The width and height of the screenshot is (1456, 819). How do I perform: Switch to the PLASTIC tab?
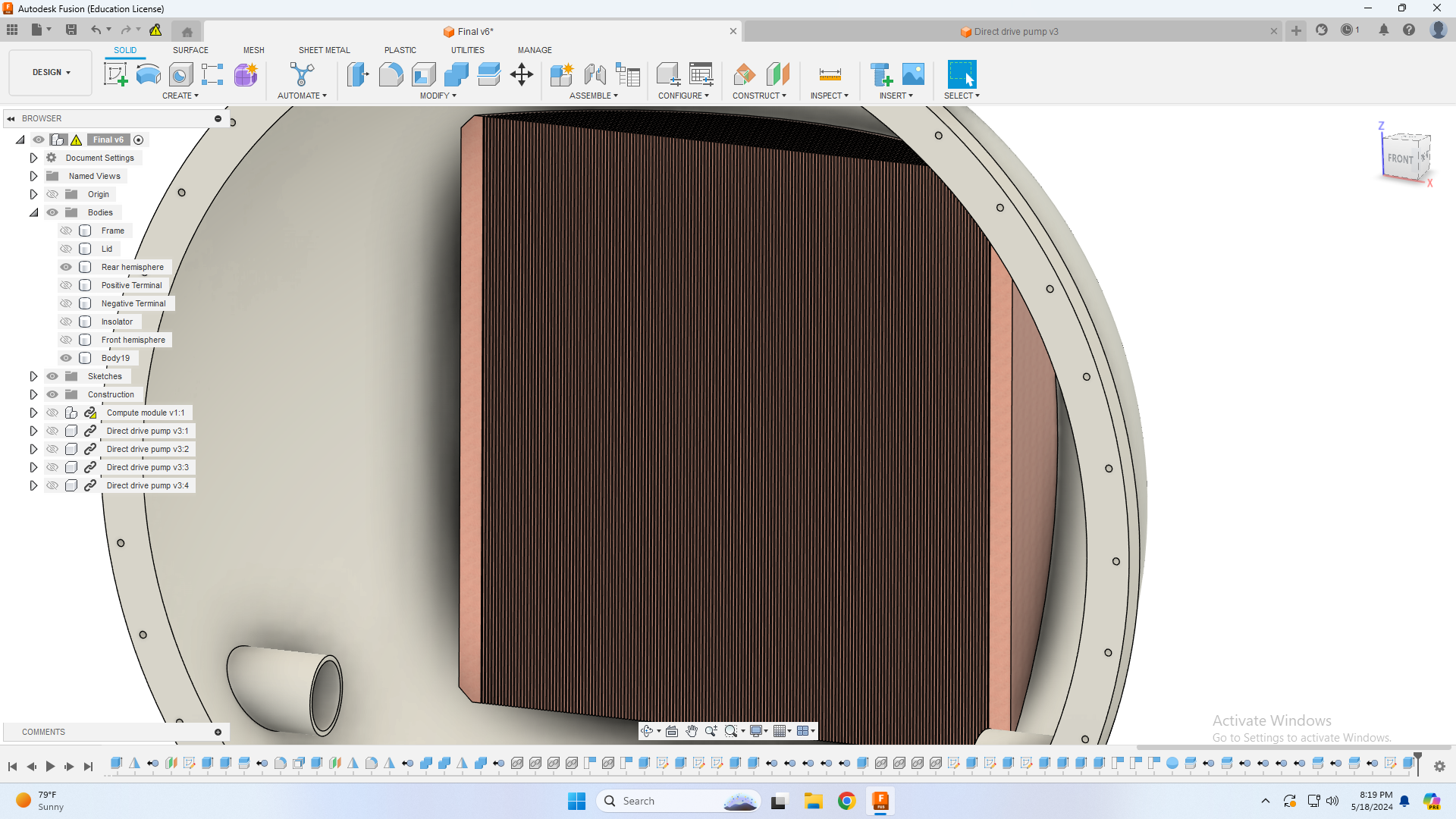click(400, 50)
